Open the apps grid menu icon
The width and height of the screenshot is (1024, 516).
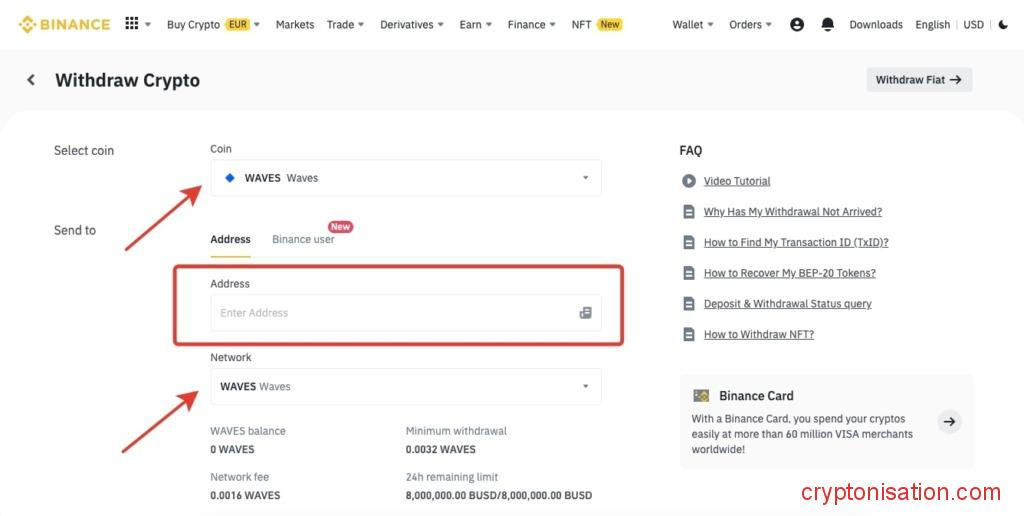pos(132,24)
